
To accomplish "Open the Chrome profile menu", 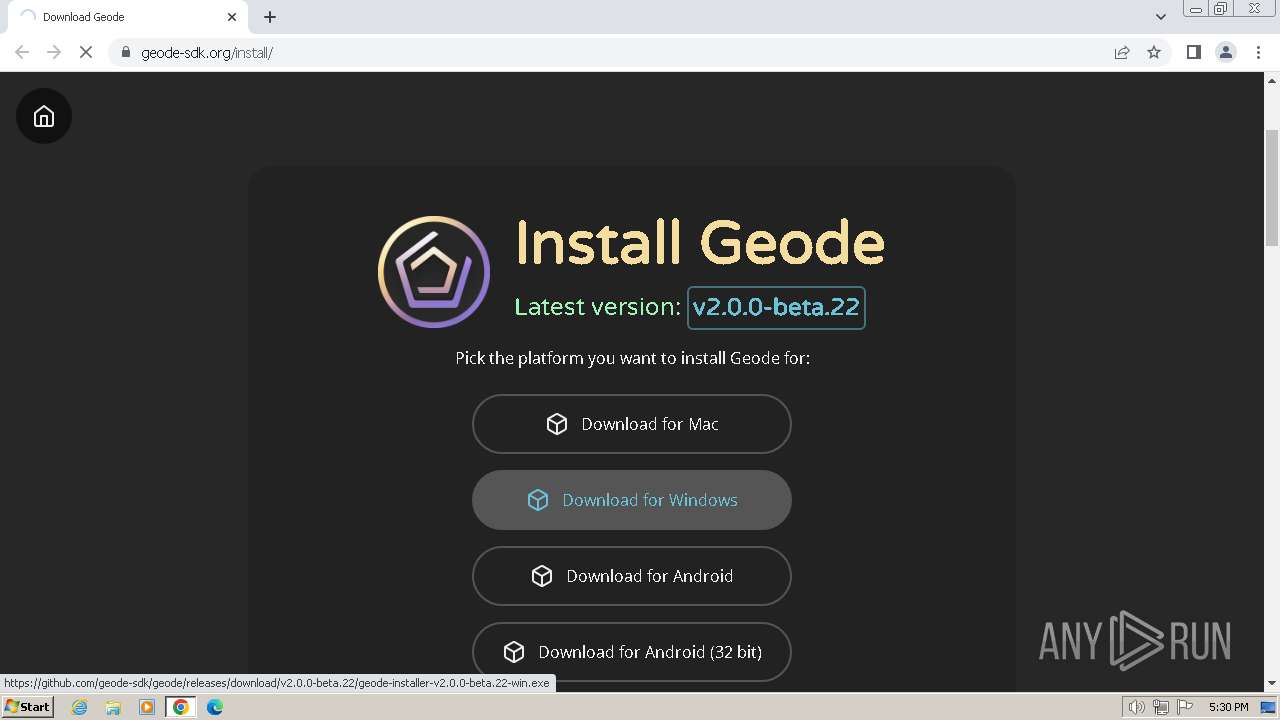I will tap(1226, 52).
